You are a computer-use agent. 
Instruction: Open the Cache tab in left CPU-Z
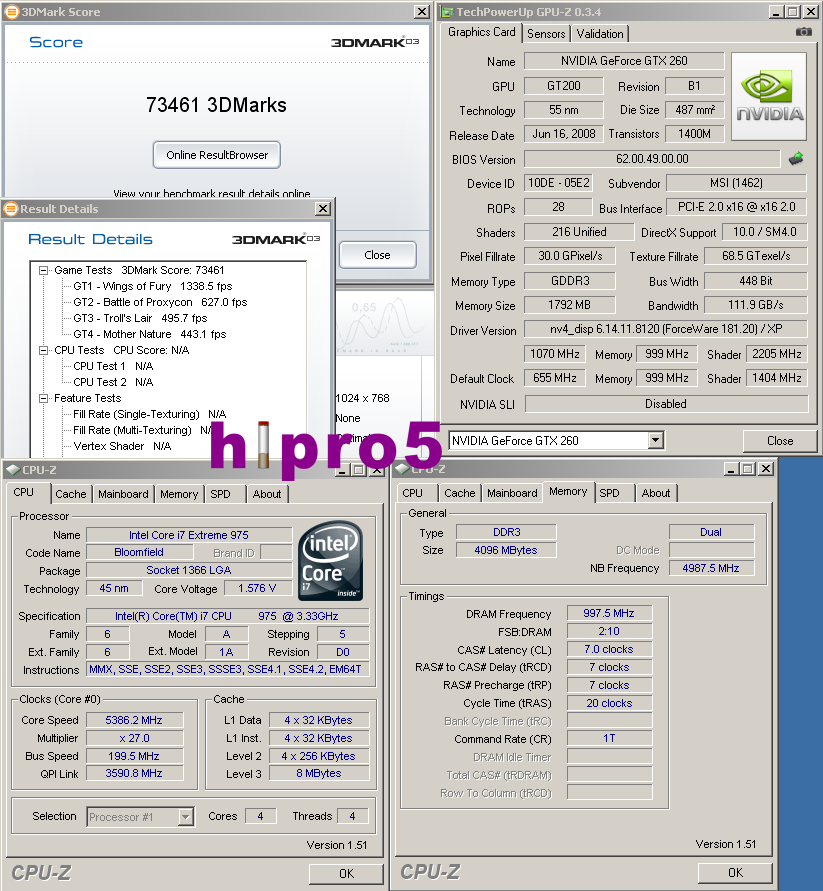[70, 494]
